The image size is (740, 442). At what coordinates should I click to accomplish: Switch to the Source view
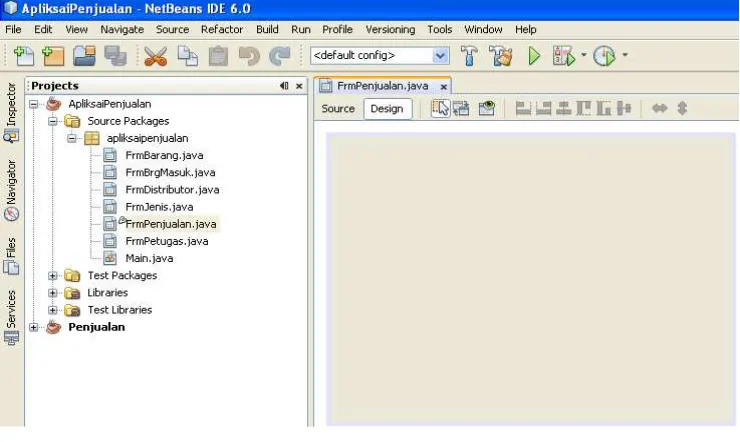coord(337,108)
